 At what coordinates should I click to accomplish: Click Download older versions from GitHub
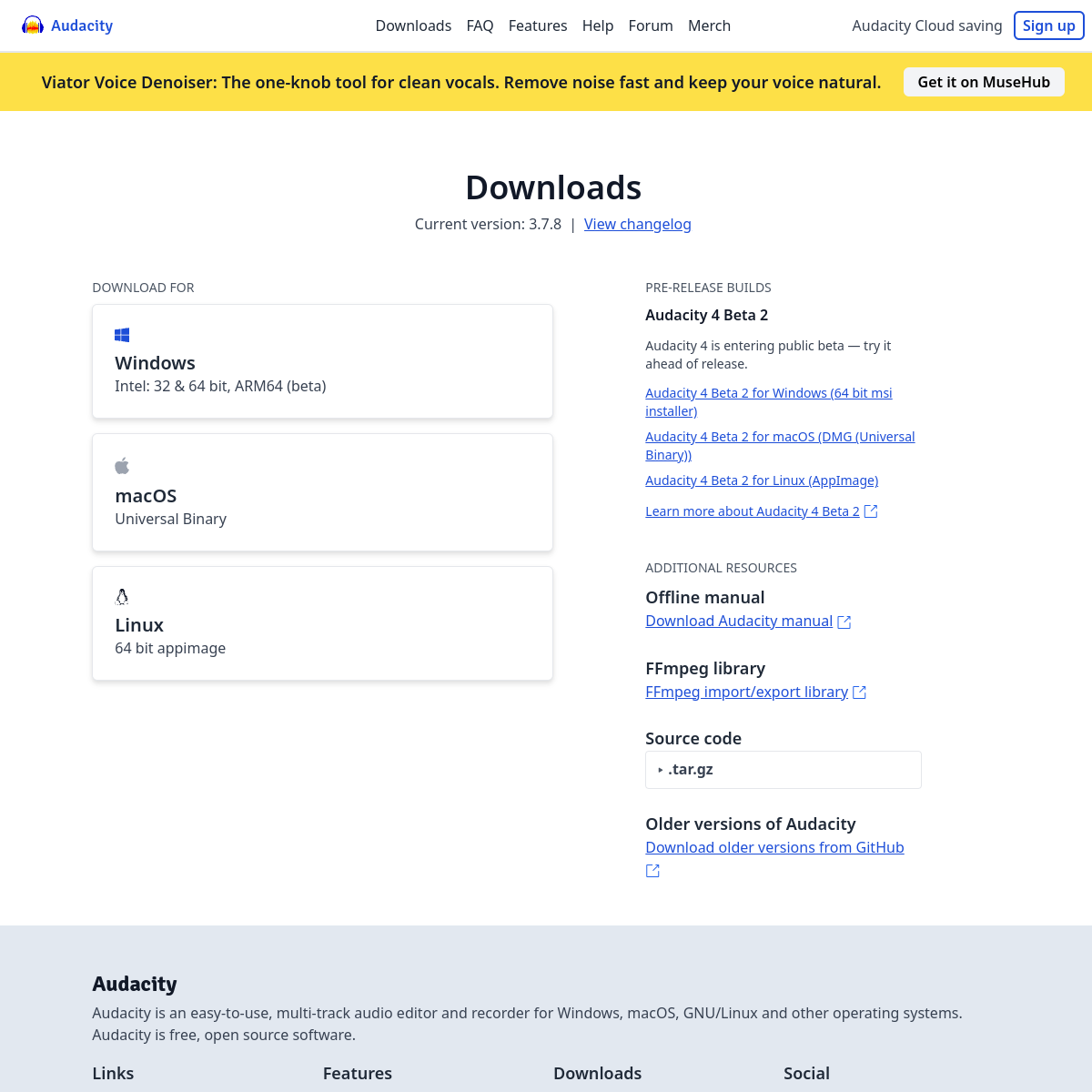(774, 847)
